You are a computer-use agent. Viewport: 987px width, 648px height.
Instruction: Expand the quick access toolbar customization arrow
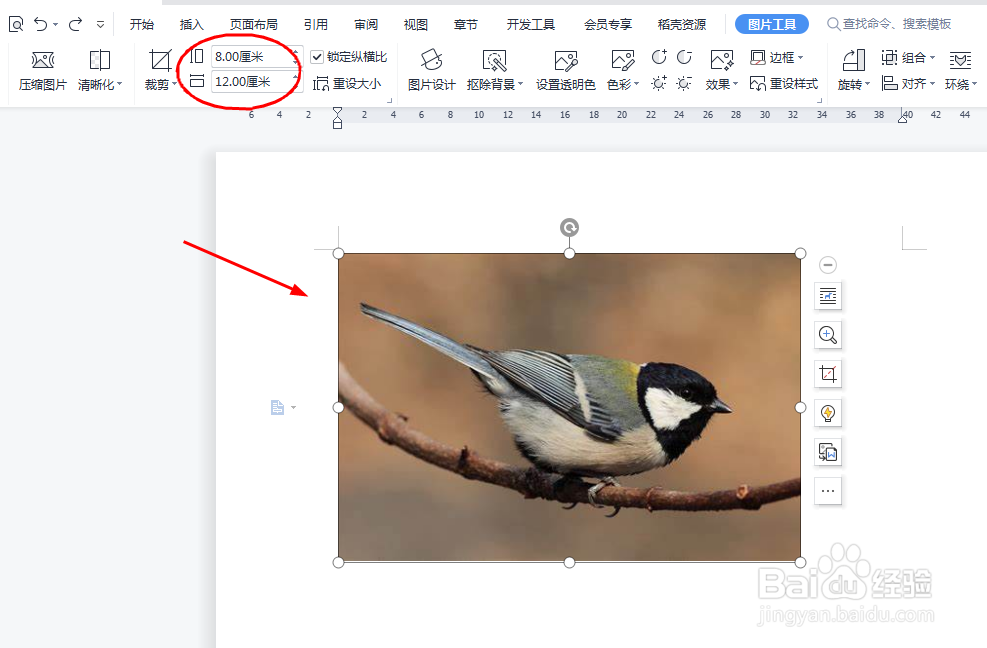coord(100,25)
